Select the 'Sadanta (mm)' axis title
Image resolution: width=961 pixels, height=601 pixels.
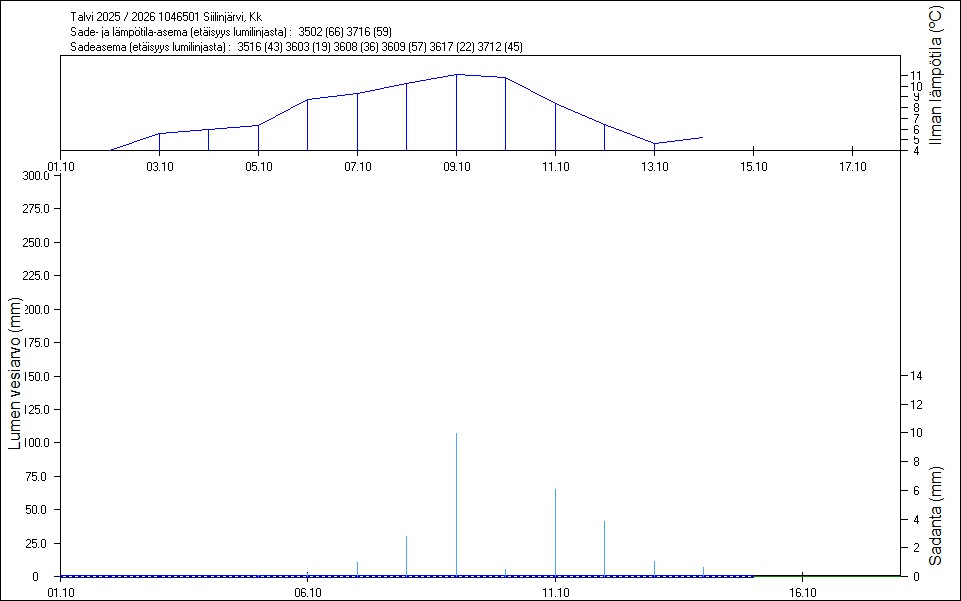(x=936, y=515)
